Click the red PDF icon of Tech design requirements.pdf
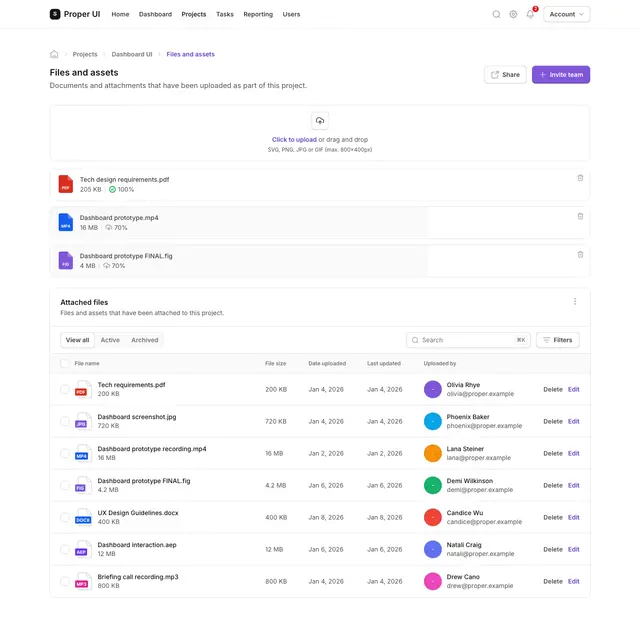This screenshot has height=640, width=640. [x=66, y=184]
